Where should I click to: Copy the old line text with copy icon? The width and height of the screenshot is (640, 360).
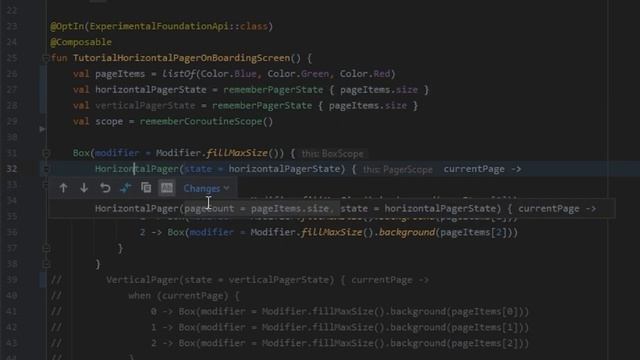[x=146, y=188]
